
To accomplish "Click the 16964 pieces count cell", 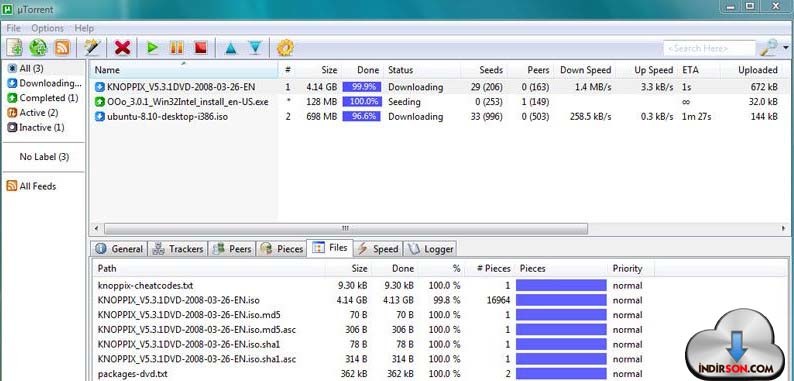I will [x=498, y=300].
